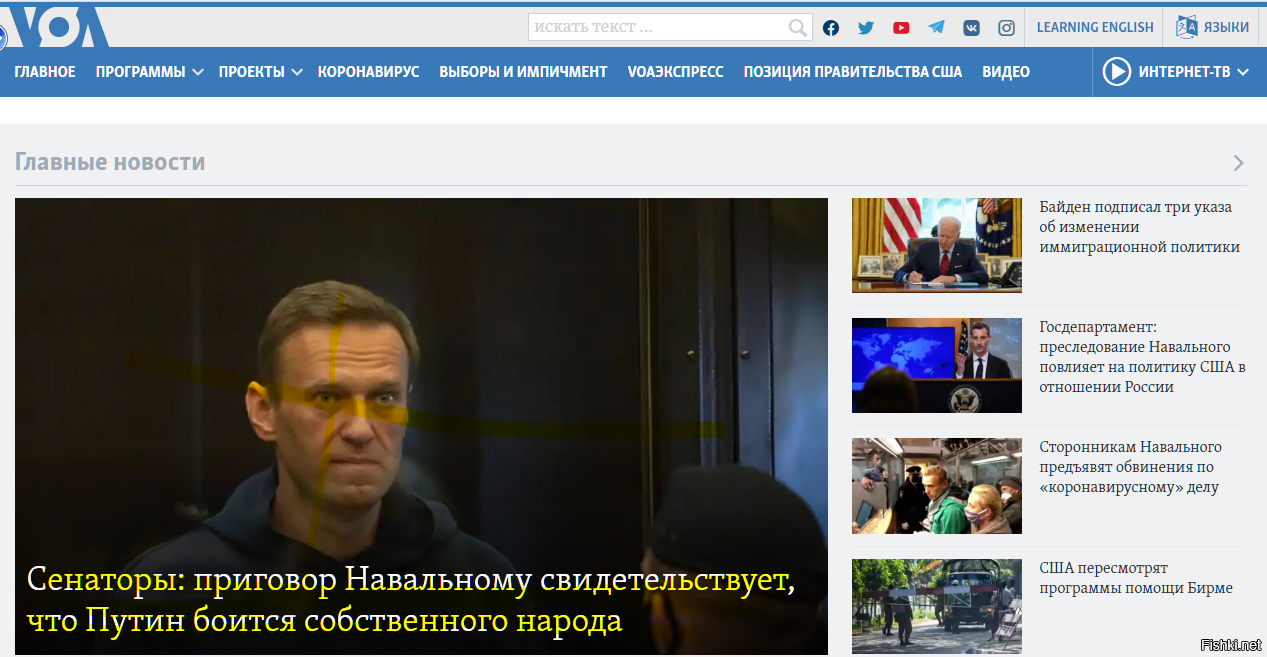Read Госдепартамент преследование Навального article
Viewport: 1267px width, 657px height.
tap(1142, 357)
